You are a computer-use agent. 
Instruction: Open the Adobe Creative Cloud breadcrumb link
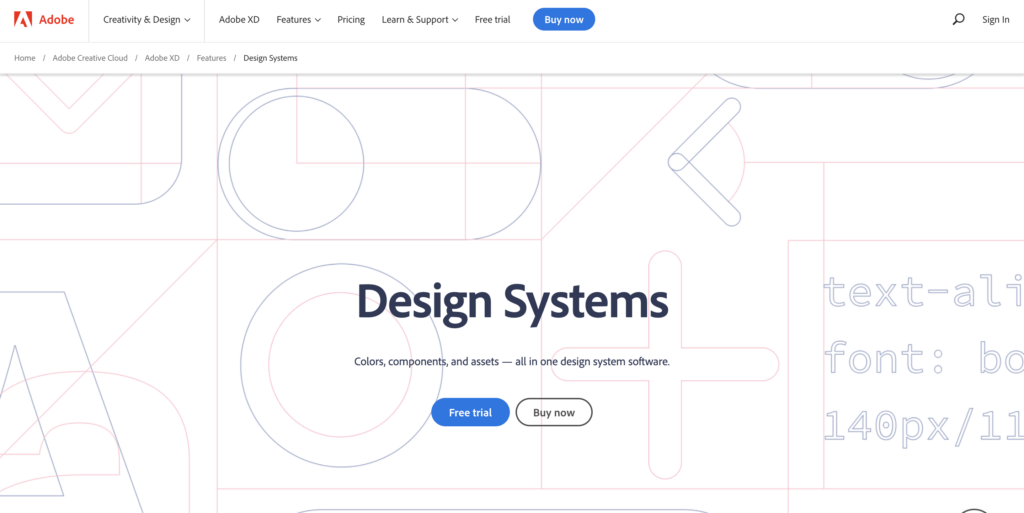pyautogui.click(x=90, y=58)
